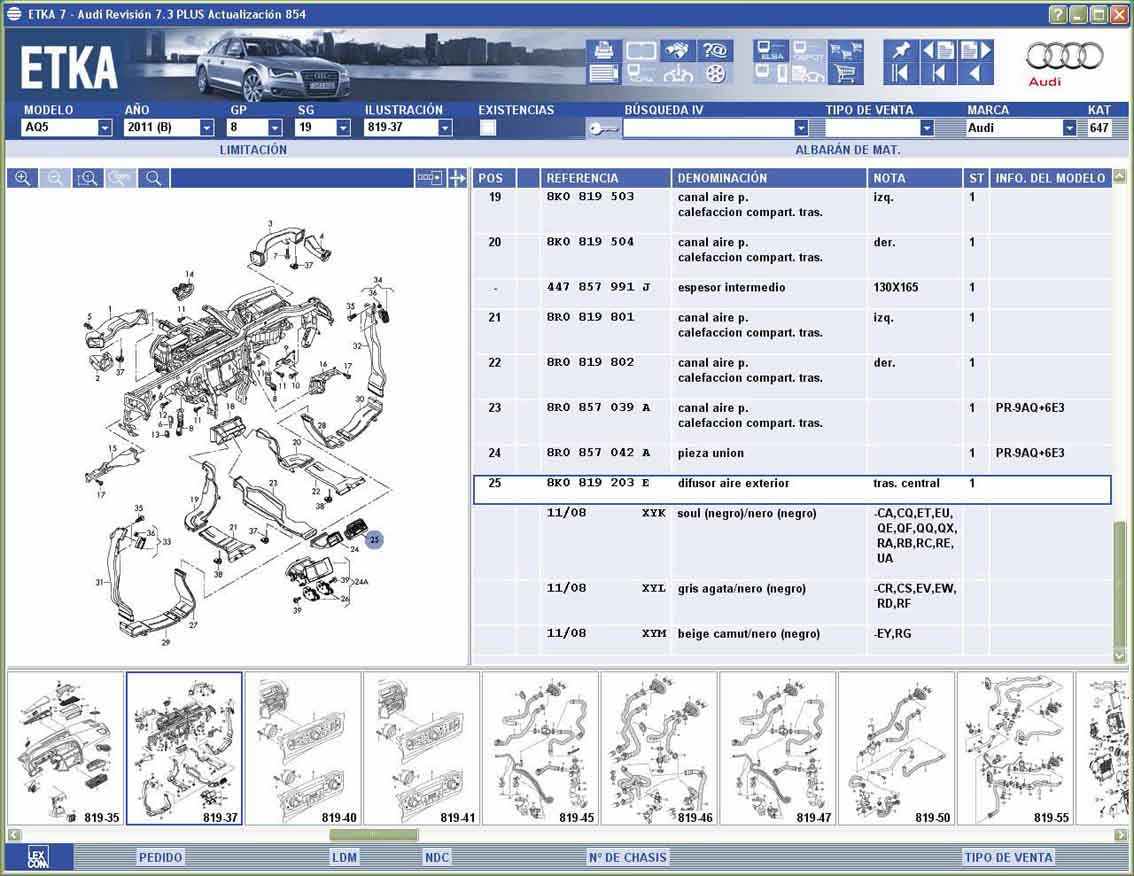The height and width of the screenshot is (876, 1134).
Task: Select illustration thumbnail 819-35
Action: pos(66,749)
